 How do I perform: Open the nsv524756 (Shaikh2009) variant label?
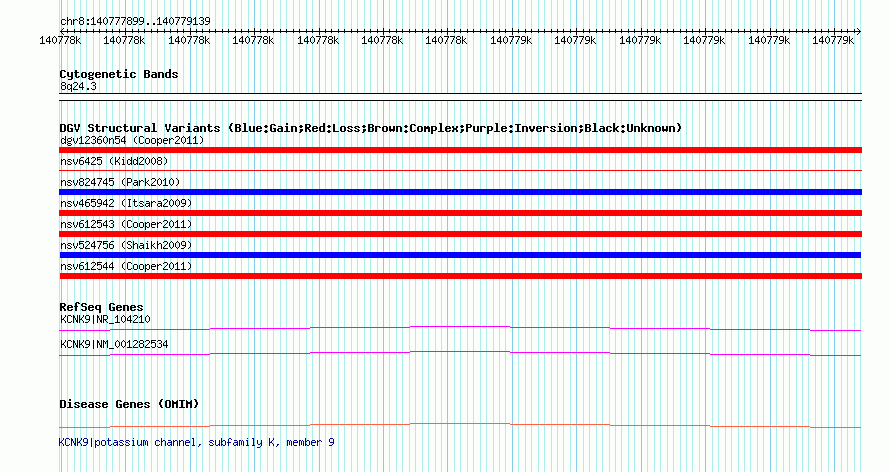(126, 245)
